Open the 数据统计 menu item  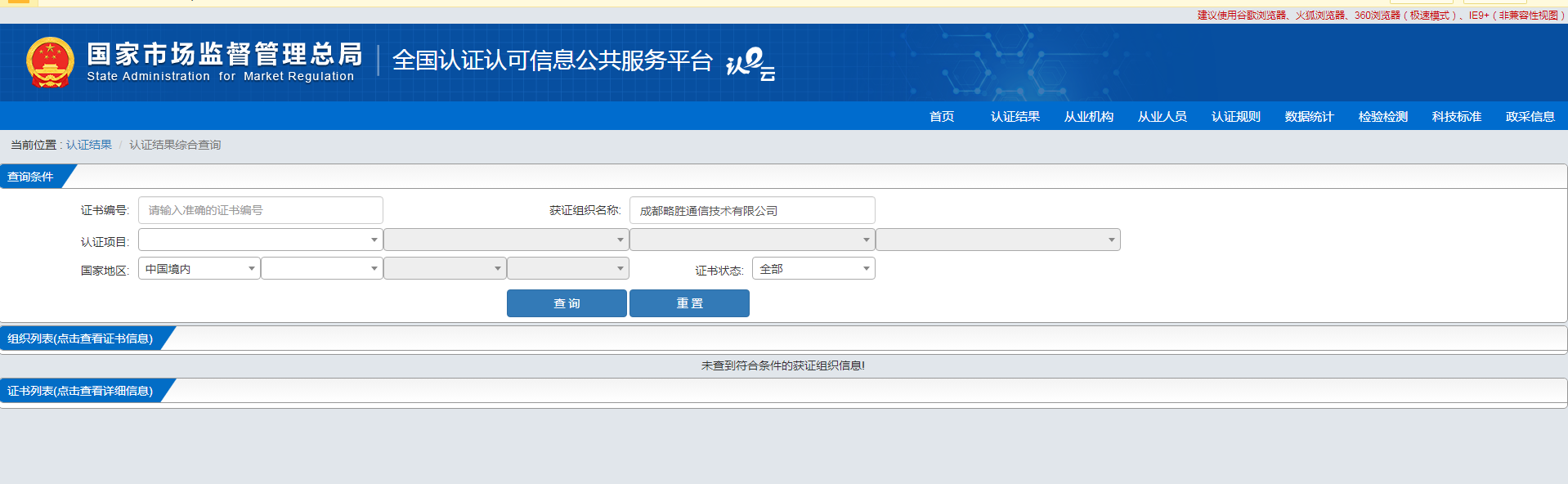[x=1310, y=117]
